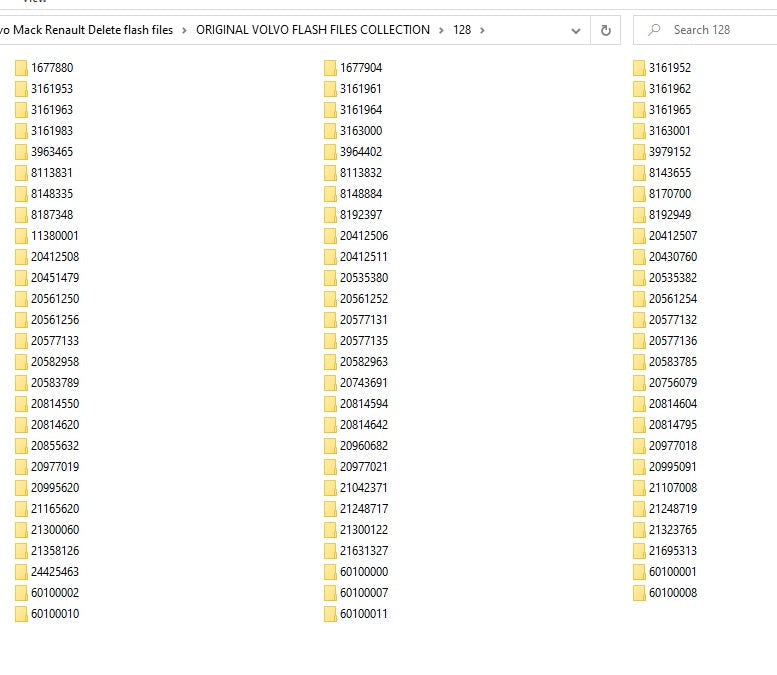Refresh the current folder view
Screen dimensions: 777x675
coord(605,30)
